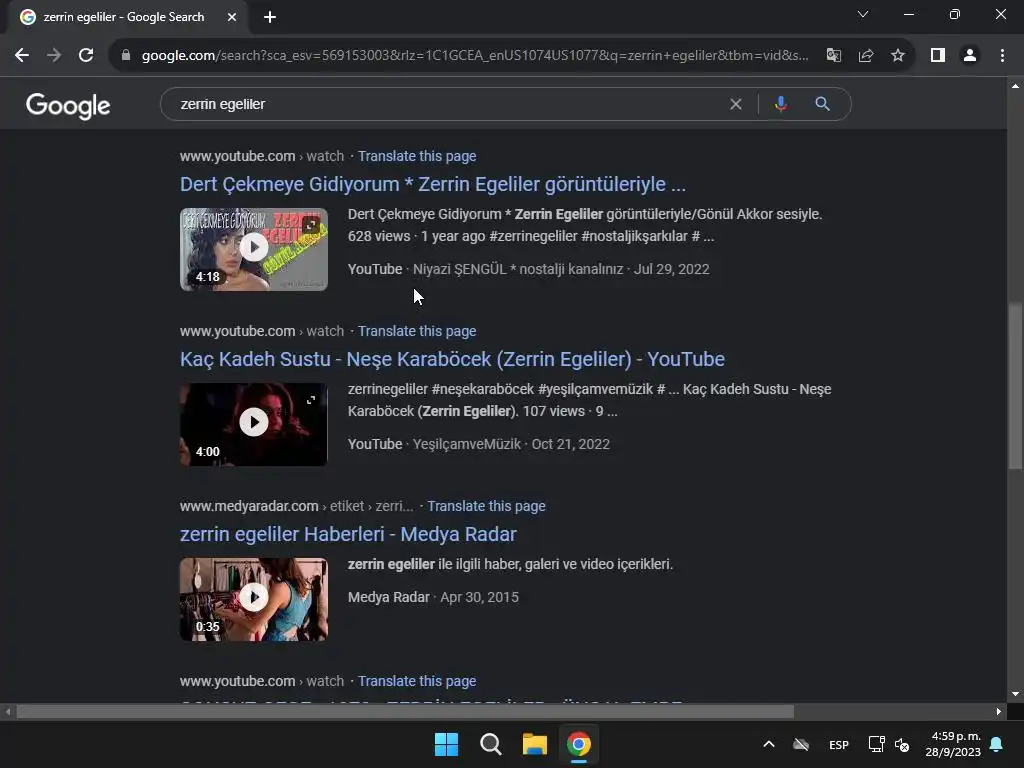
Task: Open notifications bell icon
Action: point(997,744)
